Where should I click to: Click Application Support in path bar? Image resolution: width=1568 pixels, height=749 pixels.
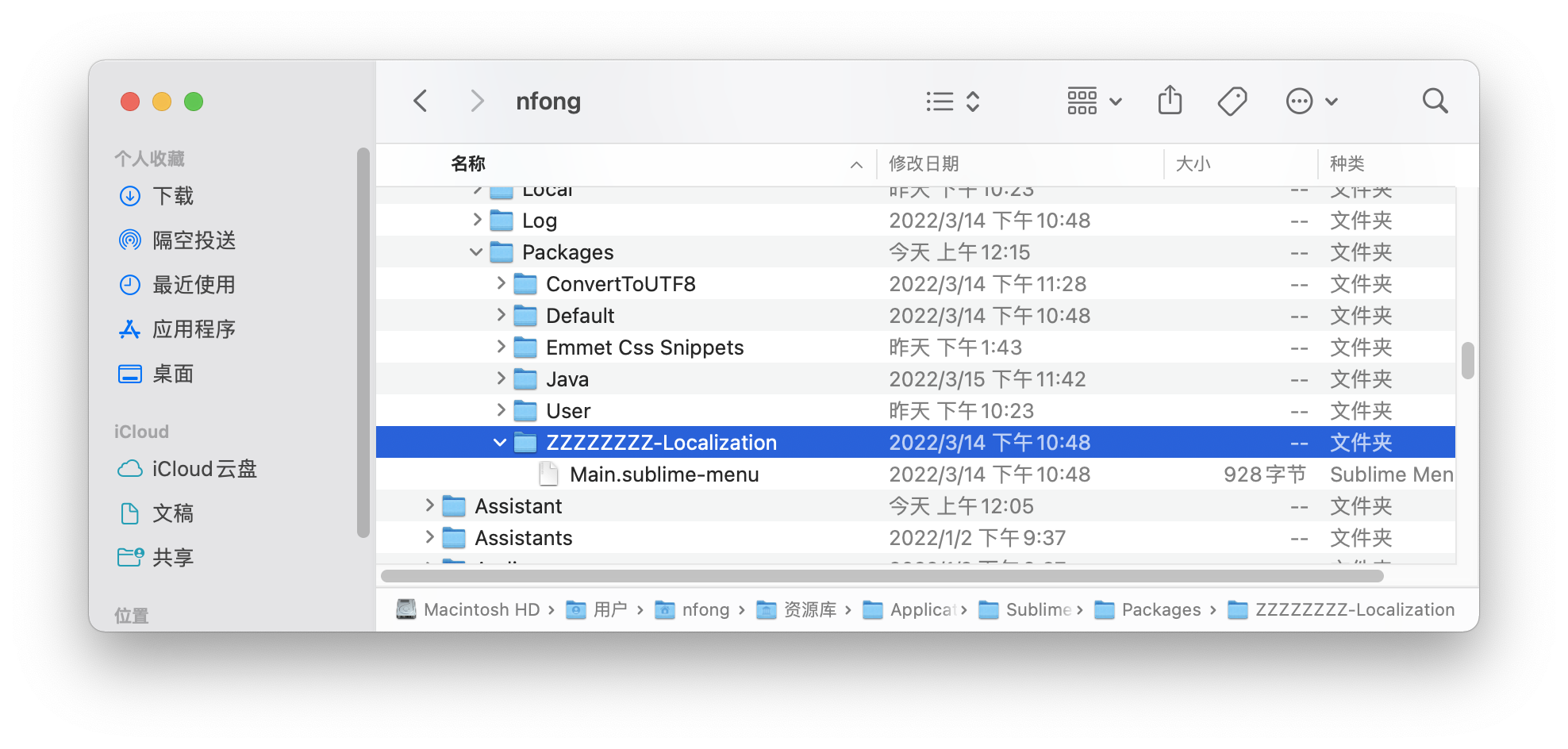[x=909, y=609]
